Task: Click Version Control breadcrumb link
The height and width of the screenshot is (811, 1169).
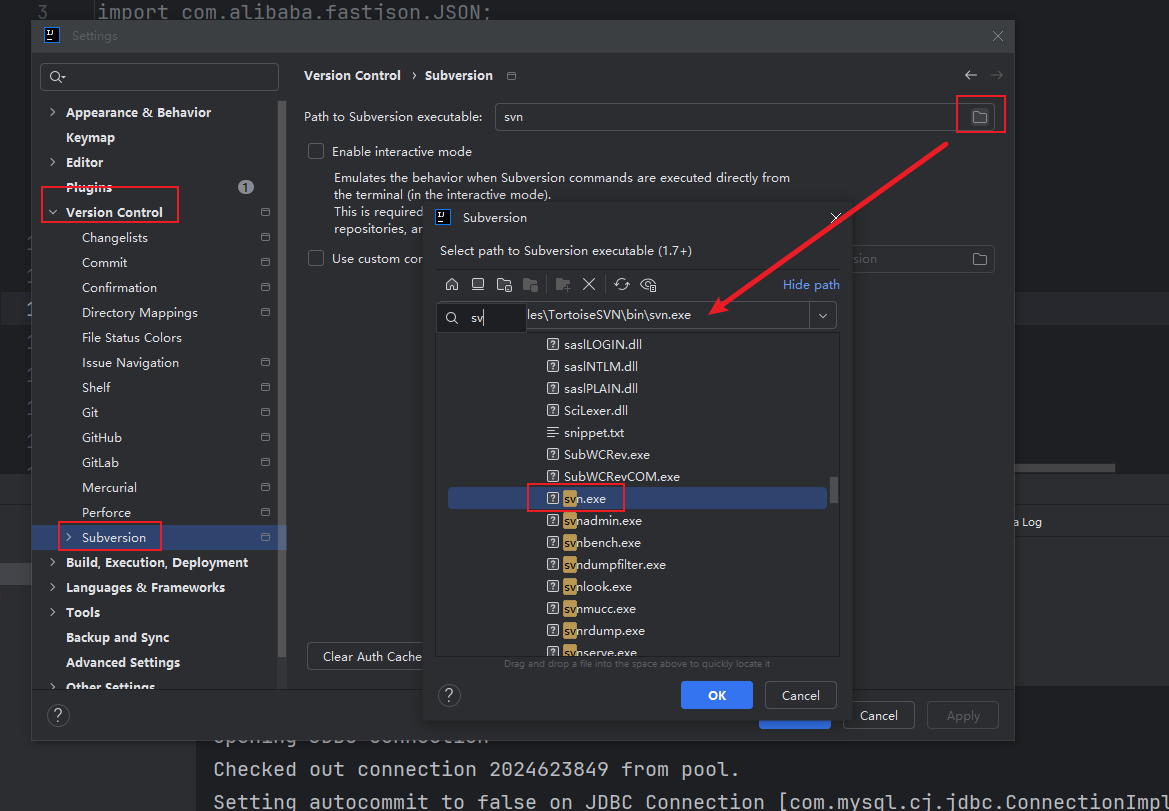Action: 353,75
